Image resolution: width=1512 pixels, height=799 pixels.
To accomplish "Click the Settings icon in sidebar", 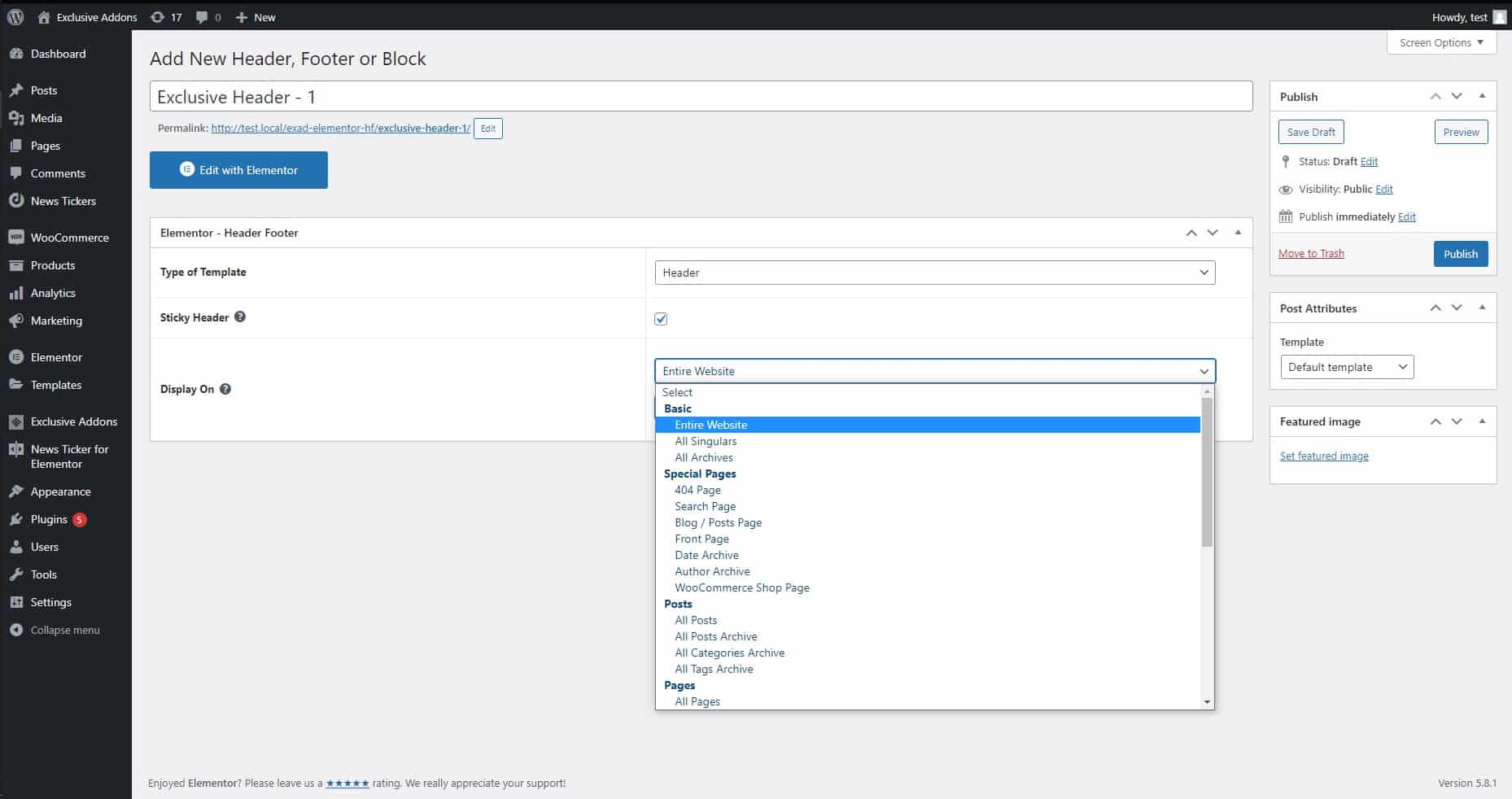I will pos(16,602).
